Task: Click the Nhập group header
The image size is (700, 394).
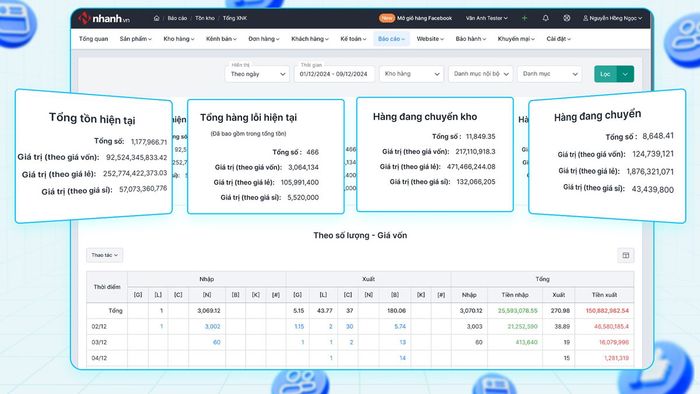Action: point(207,279)
